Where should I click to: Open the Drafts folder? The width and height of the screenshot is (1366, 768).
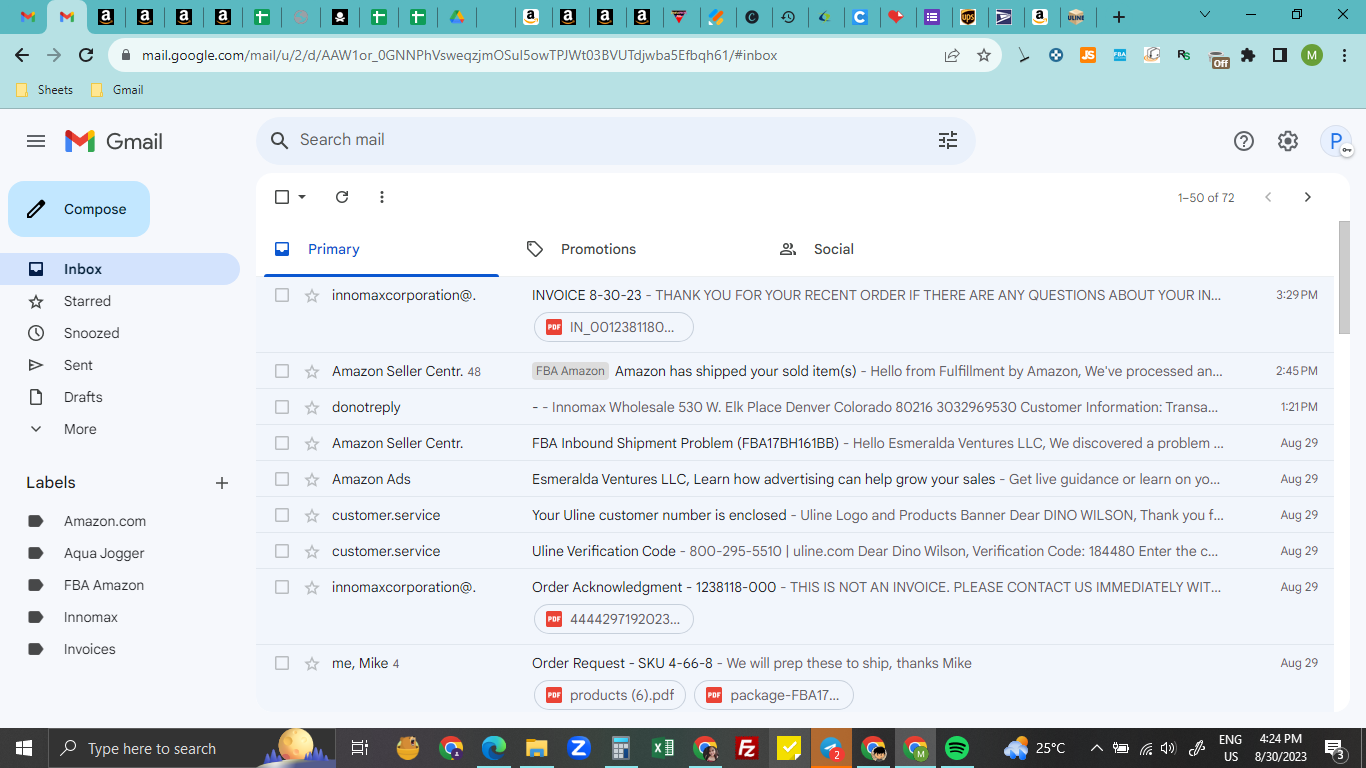point(120,397)
